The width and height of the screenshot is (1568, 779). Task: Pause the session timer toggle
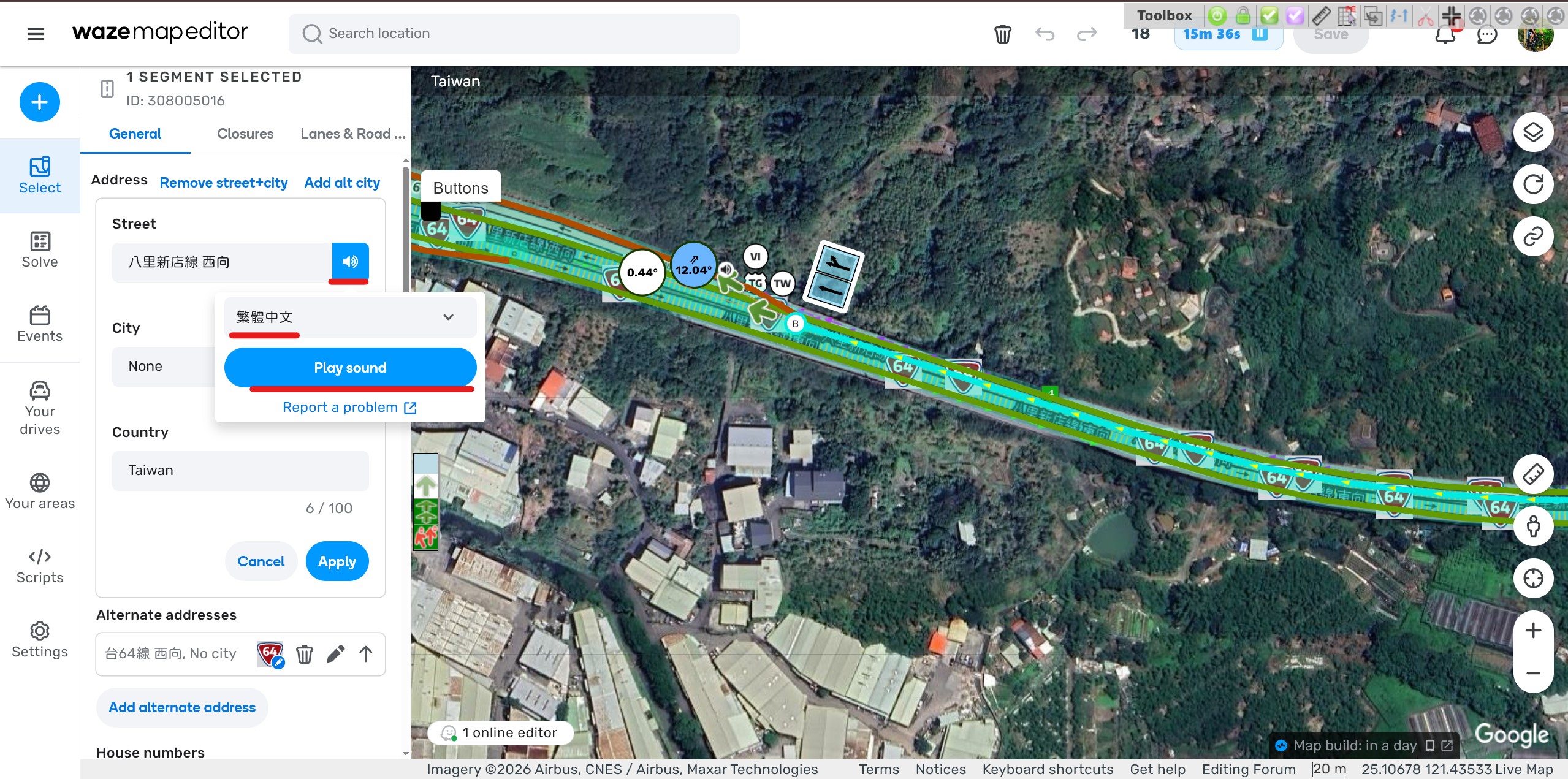(x=1259, y=34)
